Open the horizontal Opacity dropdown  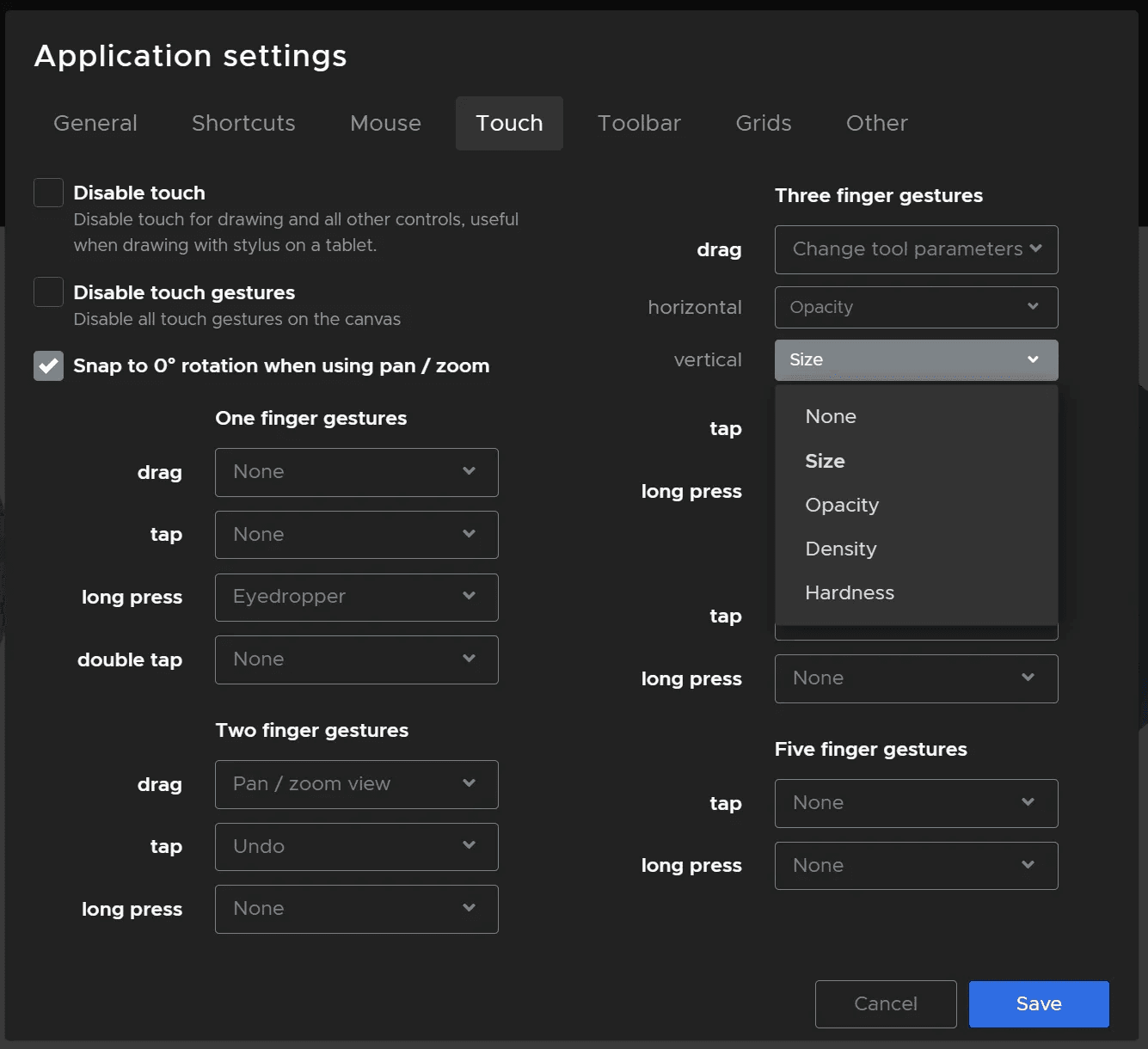coord(916,307)
